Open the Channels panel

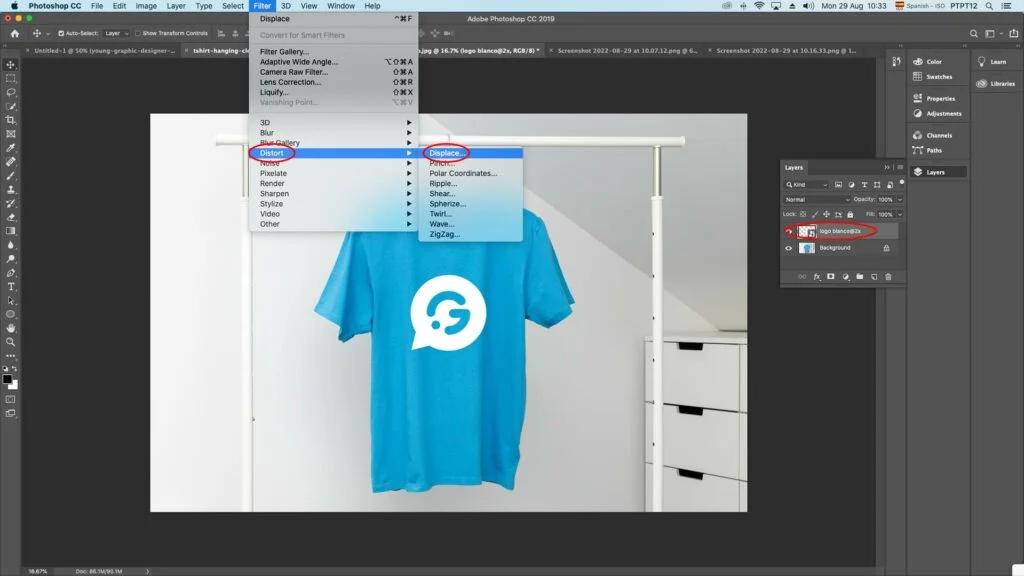(x=933, y=135)
